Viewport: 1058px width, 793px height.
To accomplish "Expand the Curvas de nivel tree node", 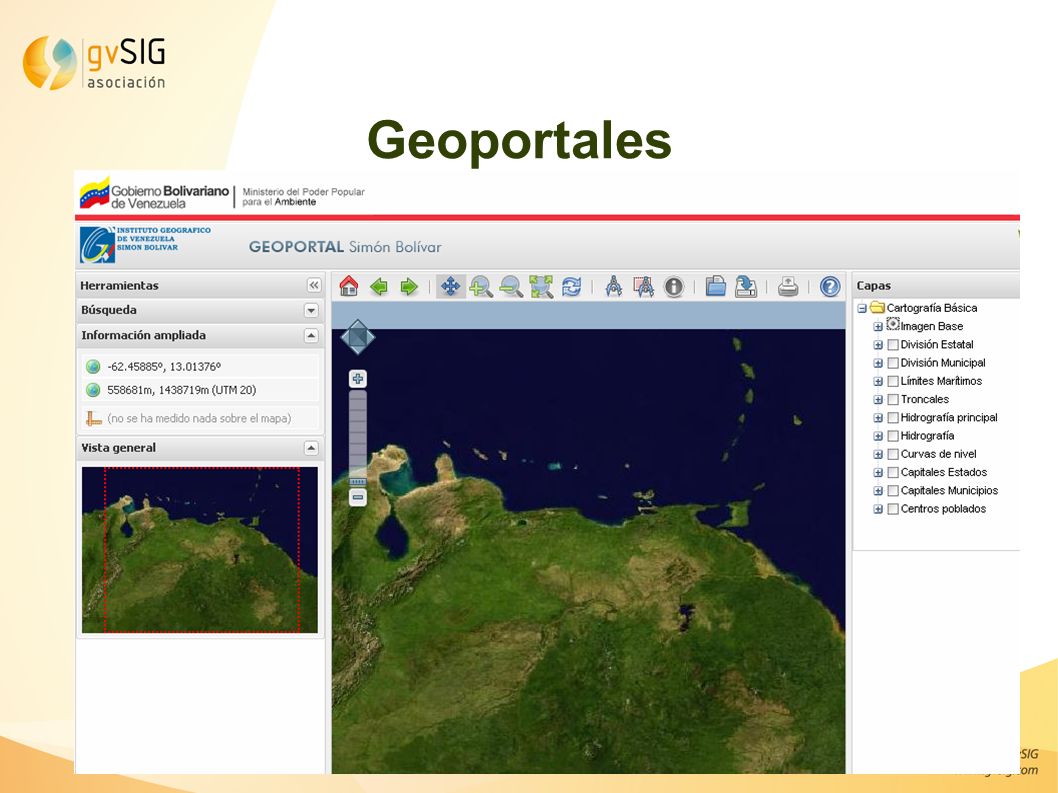I will click(x=878, y=454).
